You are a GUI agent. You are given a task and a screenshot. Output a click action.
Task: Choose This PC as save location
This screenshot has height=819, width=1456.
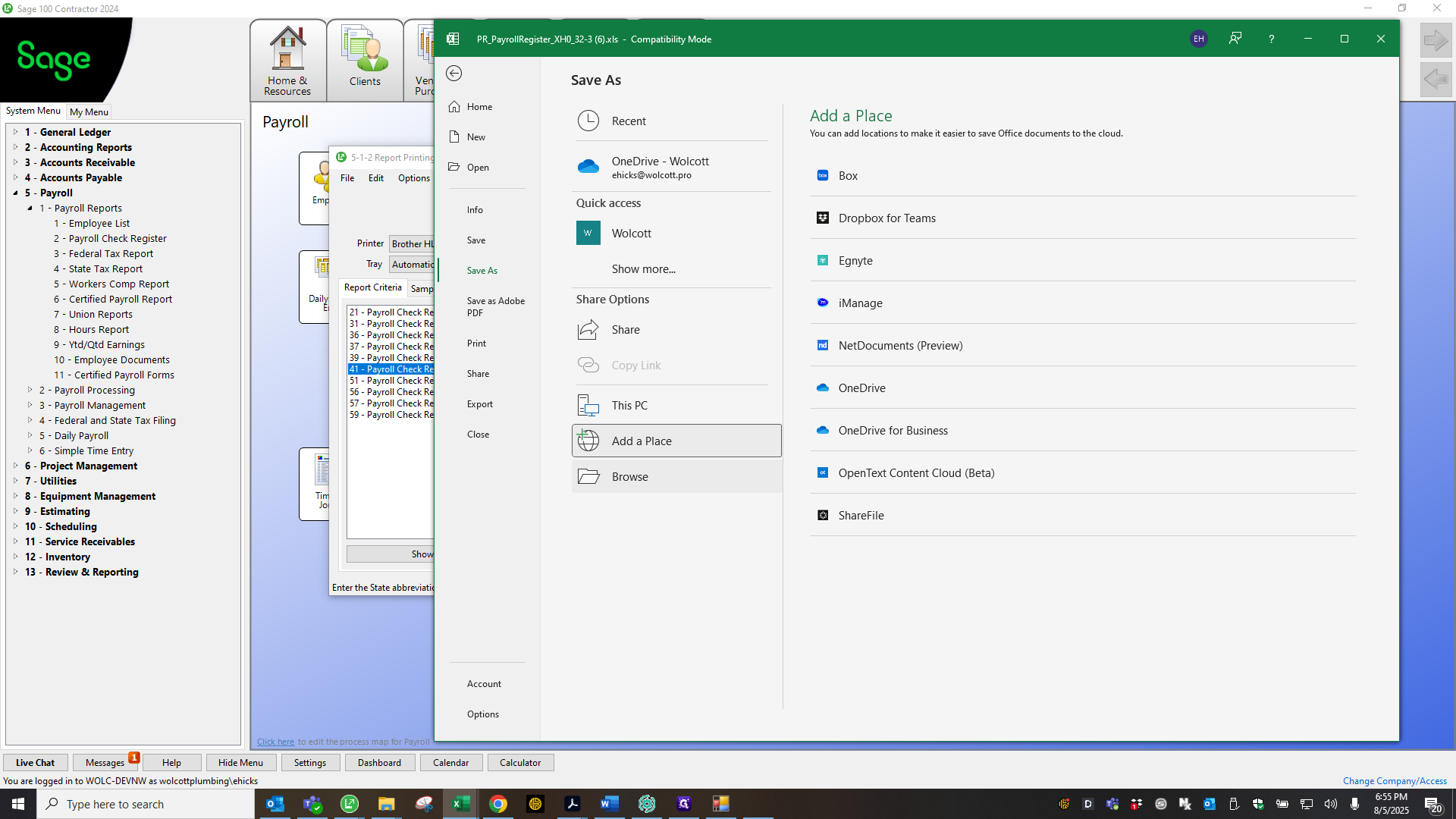point(676,405)
